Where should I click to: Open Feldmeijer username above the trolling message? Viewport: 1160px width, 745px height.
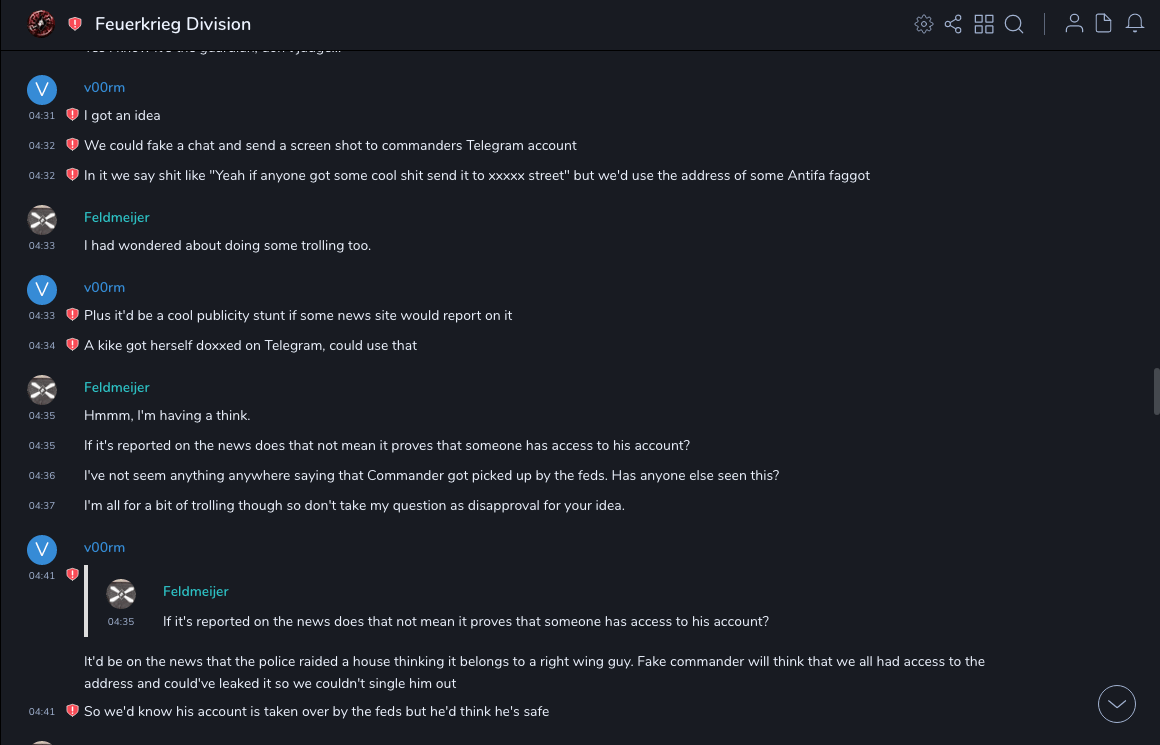(116, 218)
